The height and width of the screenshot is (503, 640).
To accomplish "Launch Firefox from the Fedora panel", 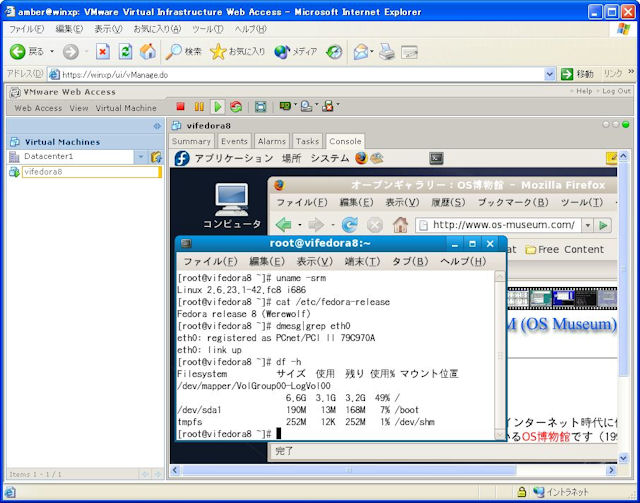I will pyautogui.click(x=361, y=158).
